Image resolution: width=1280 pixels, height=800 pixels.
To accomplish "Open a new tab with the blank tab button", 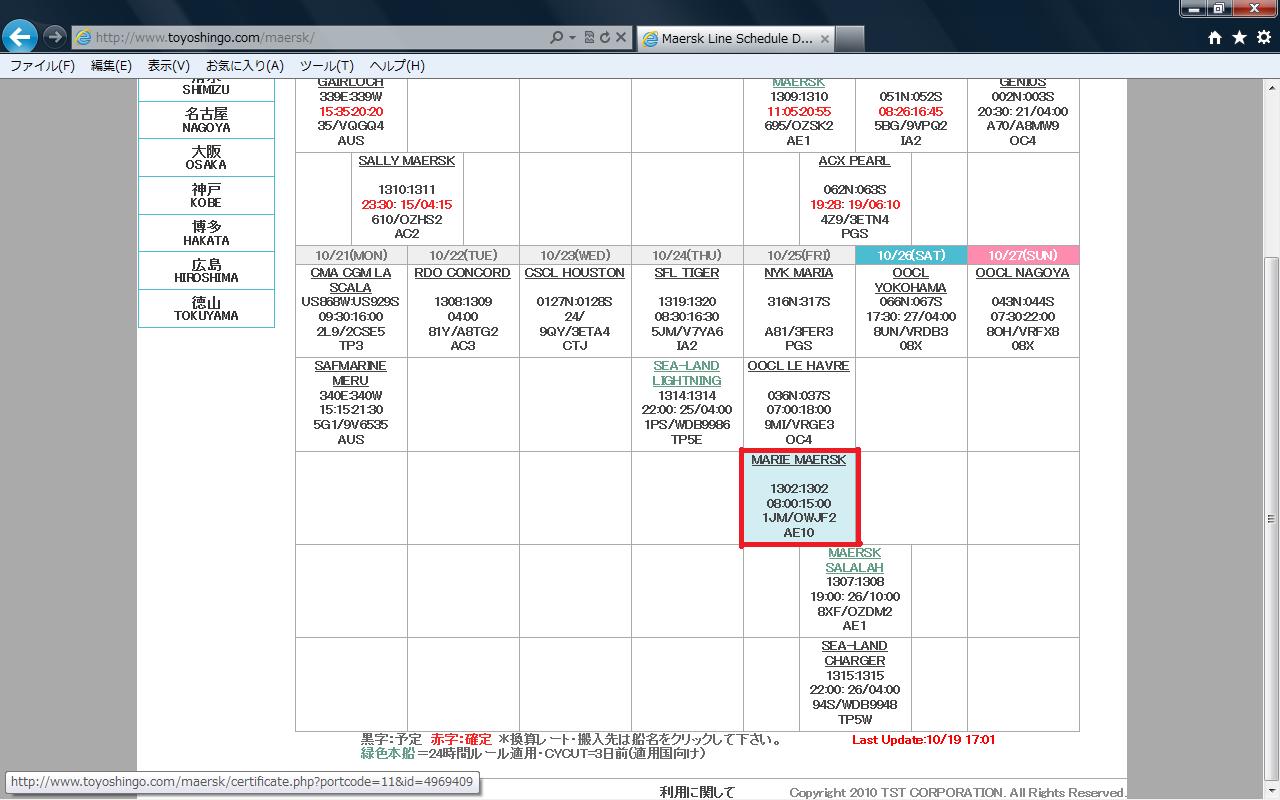I will click(x=849, y=39).
